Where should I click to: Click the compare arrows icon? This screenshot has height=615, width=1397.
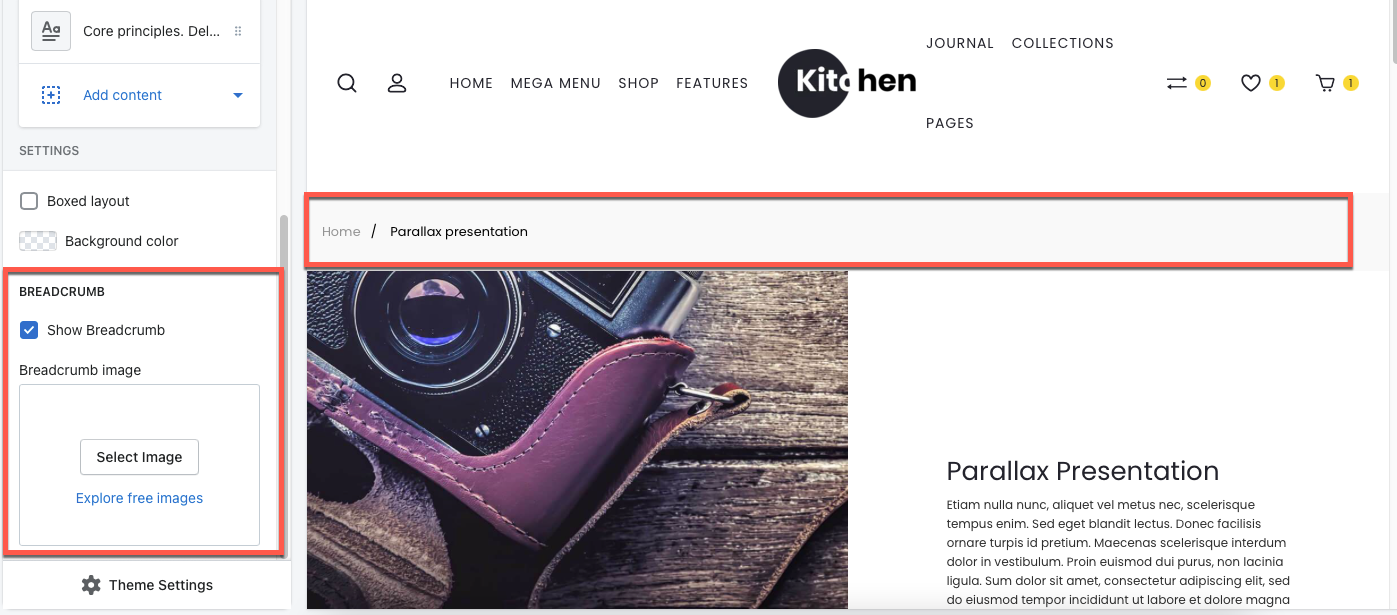coord(1176,83)
